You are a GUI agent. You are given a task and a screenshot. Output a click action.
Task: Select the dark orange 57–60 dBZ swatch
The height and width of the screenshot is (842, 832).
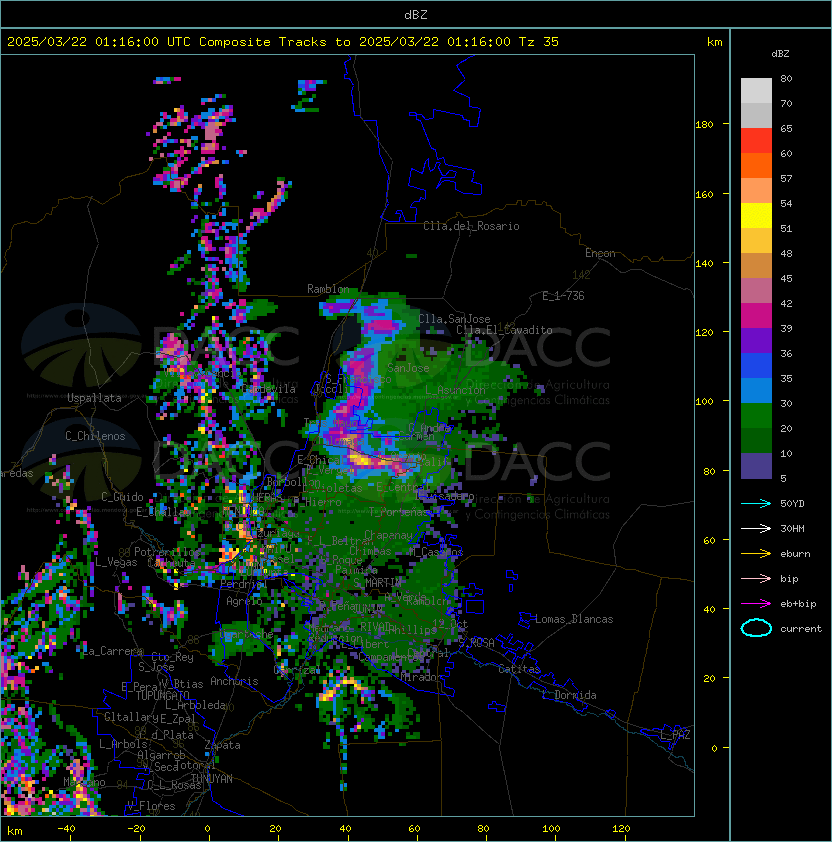(x=756, y=165)
